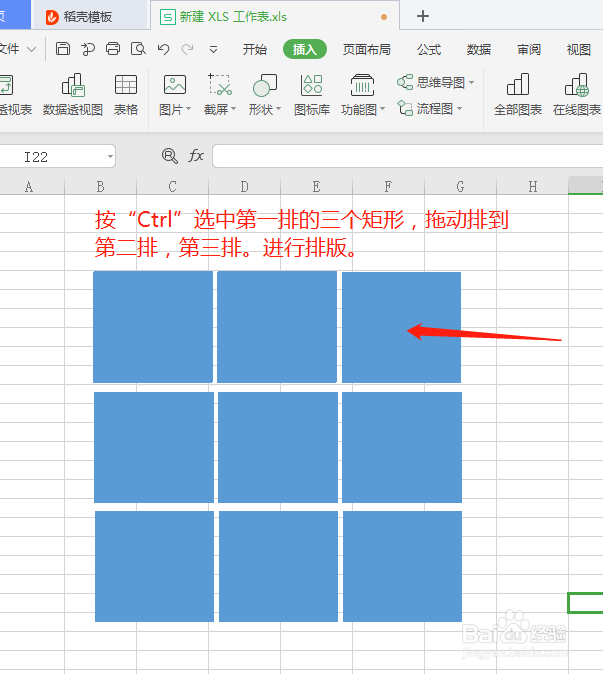
Task: Click the export-to-PDF icon beside Save
Action: tap(88, 49)
